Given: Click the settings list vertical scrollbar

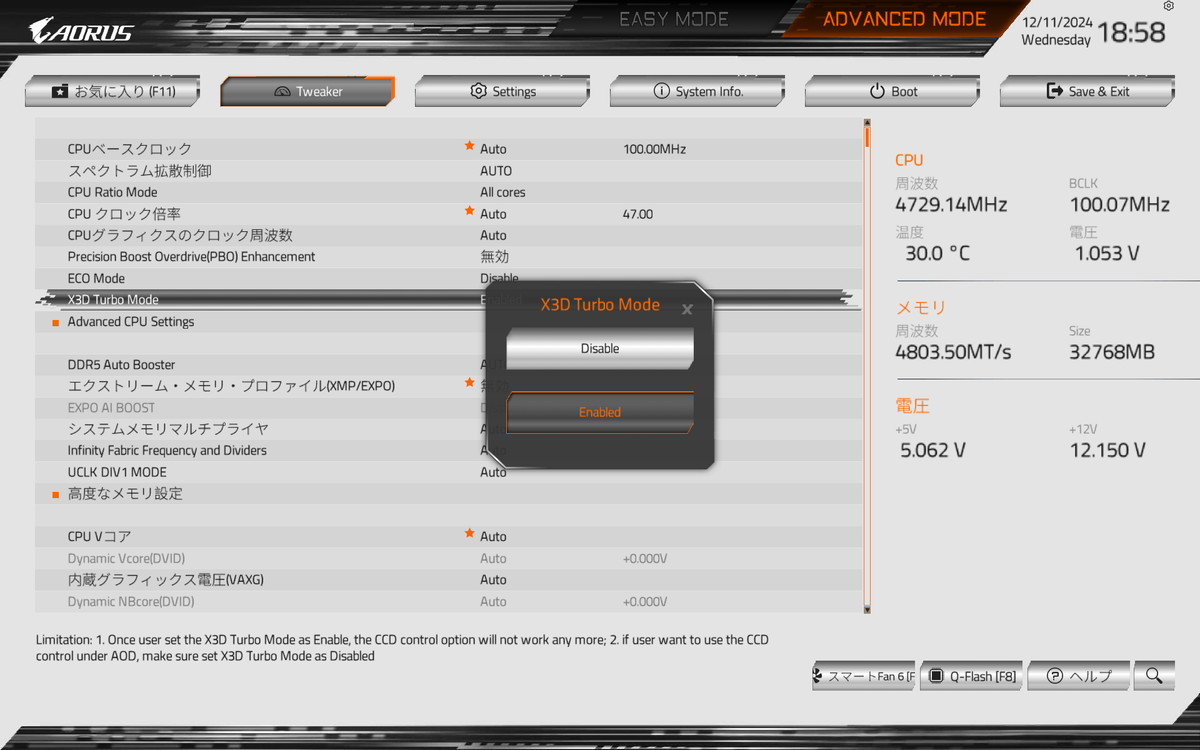Looking at the screenshot, I should (x=867, y=365).
